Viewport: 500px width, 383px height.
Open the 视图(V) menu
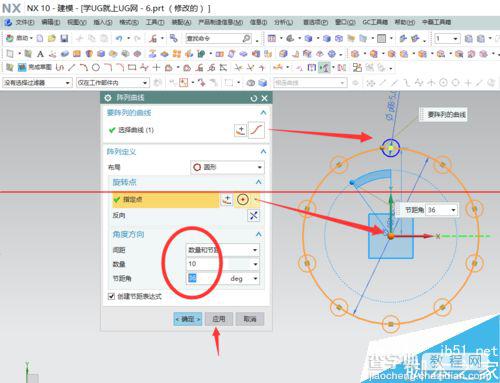pos(77,22)
